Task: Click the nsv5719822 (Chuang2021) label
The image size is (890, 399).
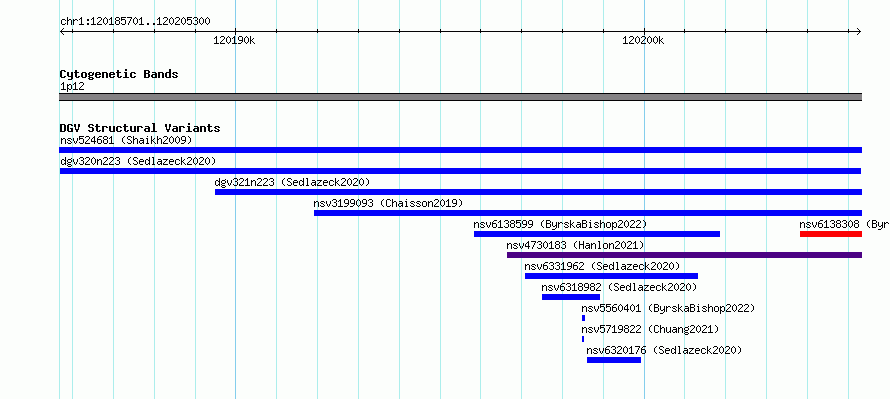Action: coord(650,329)
